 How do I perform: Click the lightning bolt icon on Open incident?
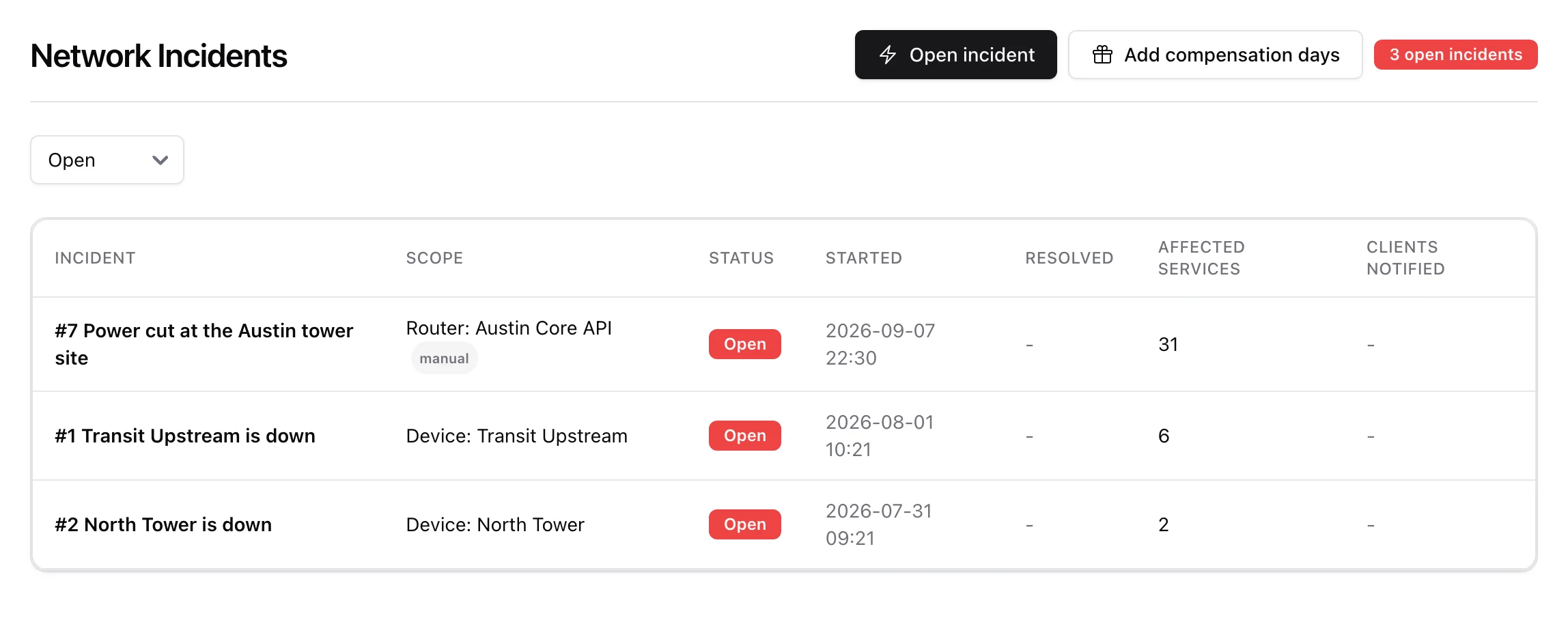pos(888,55)
